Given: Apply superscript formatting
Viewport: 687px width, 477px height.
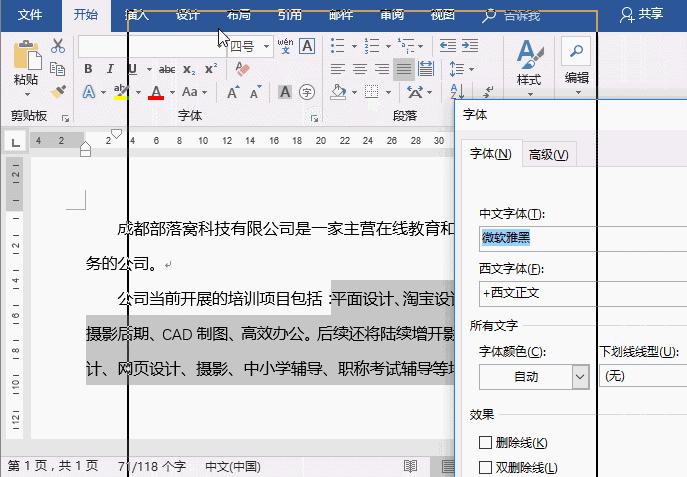Looking at the screenshot, I should [211, 69].
